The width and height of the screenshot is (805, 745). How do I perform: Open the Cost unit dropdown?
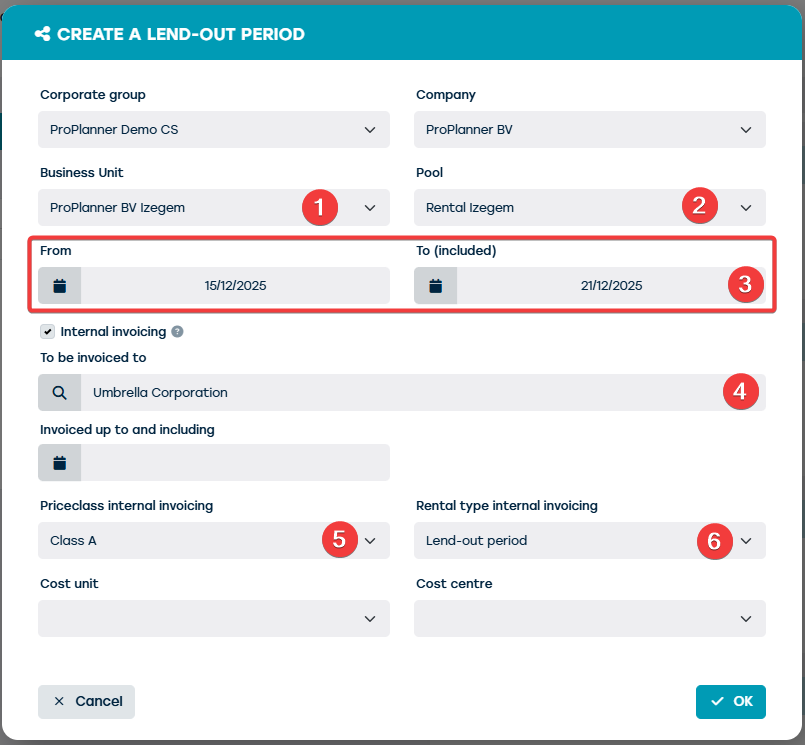214,619
